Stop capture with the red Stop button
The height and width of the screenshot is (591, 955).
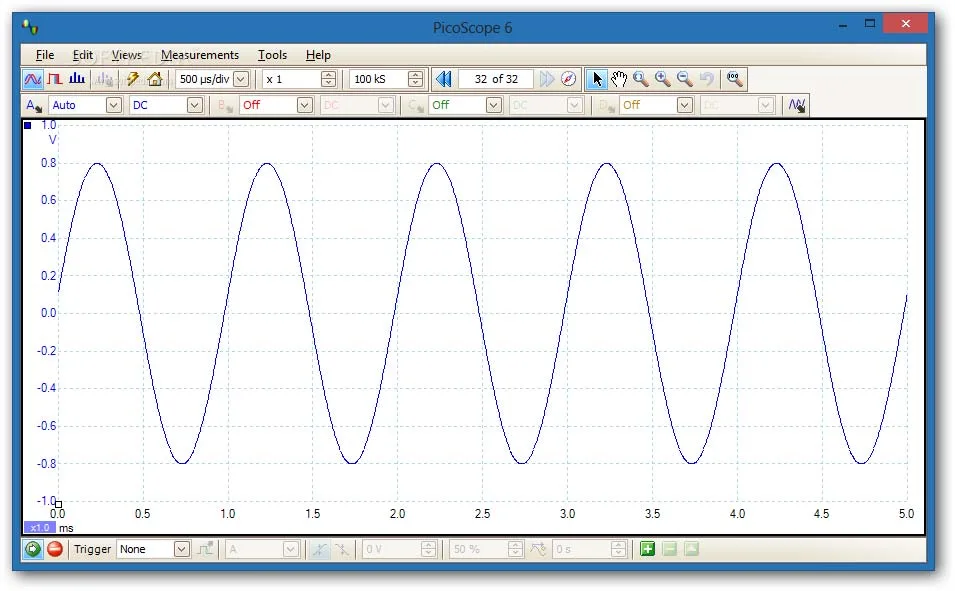point(55,550)
